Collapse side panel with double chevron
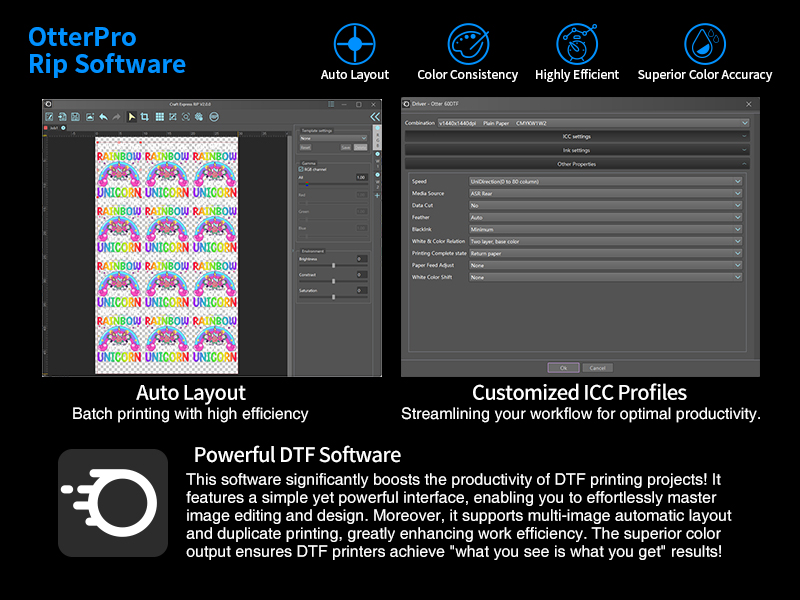The width and height of the screenshot is (800, 600). (x=375, y=117)
